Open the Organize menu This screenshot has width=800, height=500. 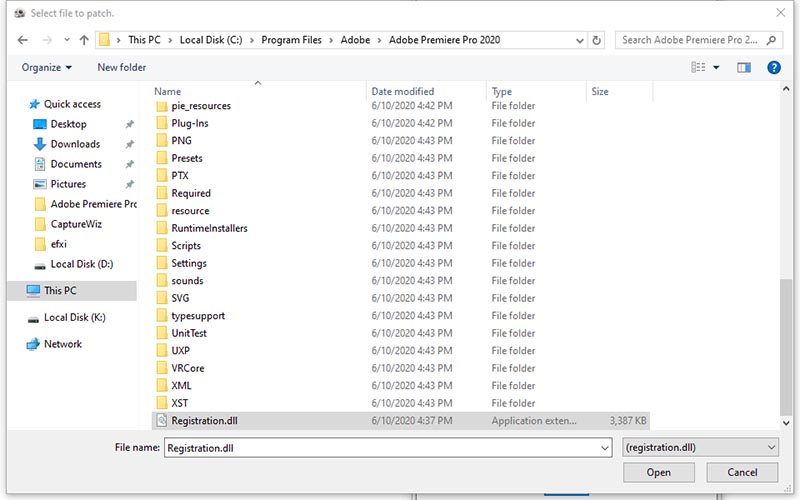pyautogui.click(x=46, y=67)
